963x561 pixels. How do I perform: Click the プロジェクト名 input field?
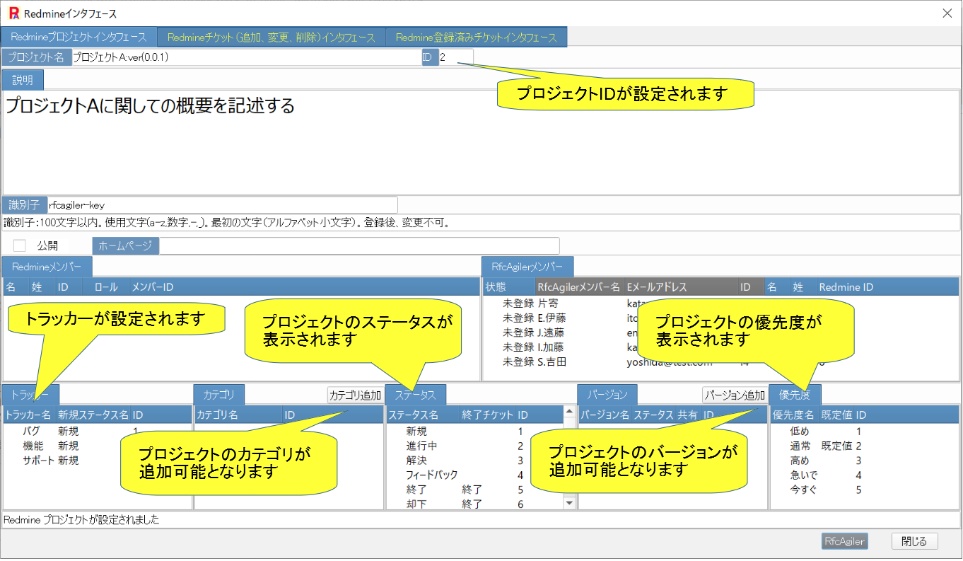point(246,57)
